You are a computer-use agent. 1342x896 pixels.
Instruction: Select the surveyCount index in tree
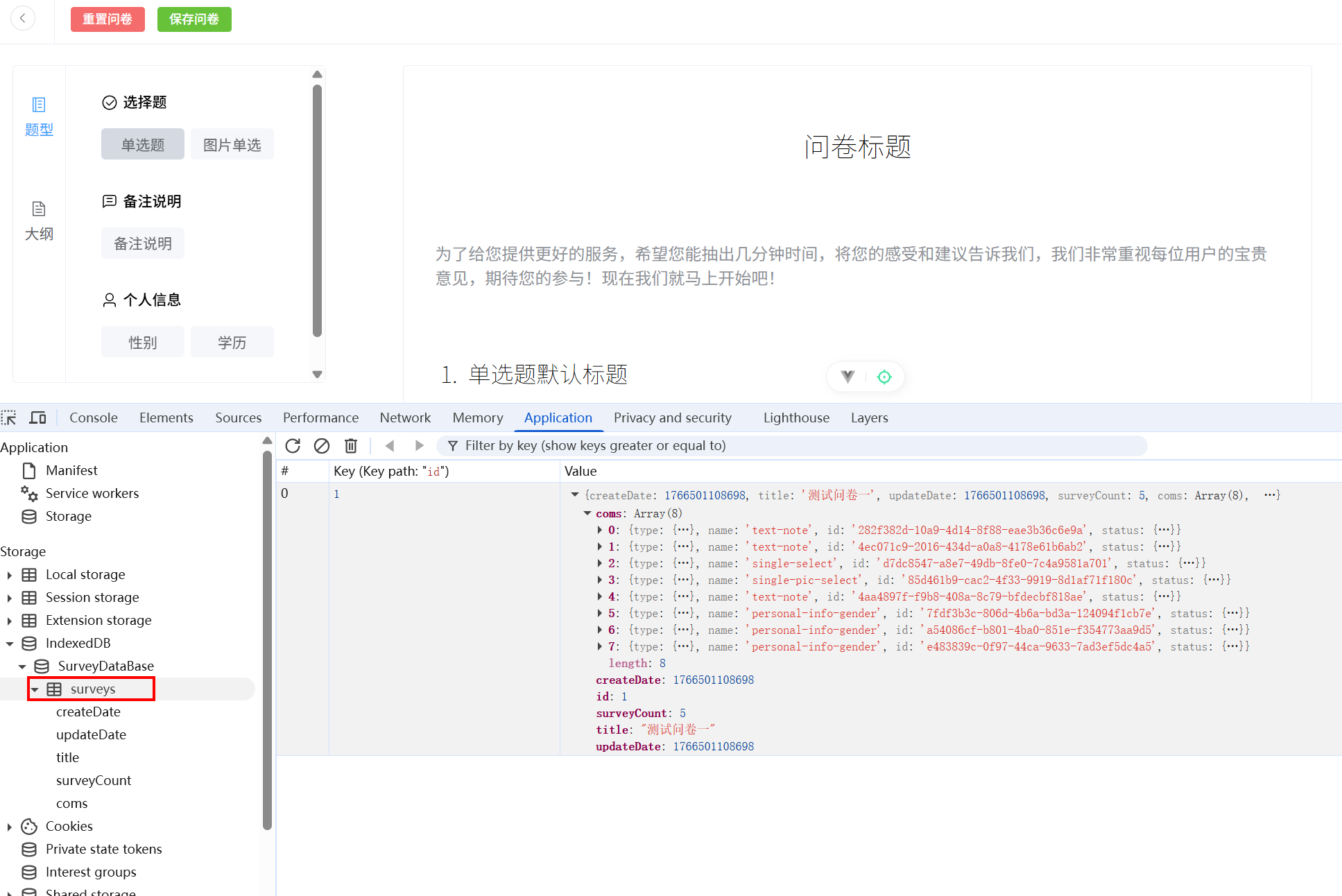click(x=94, y=780)
